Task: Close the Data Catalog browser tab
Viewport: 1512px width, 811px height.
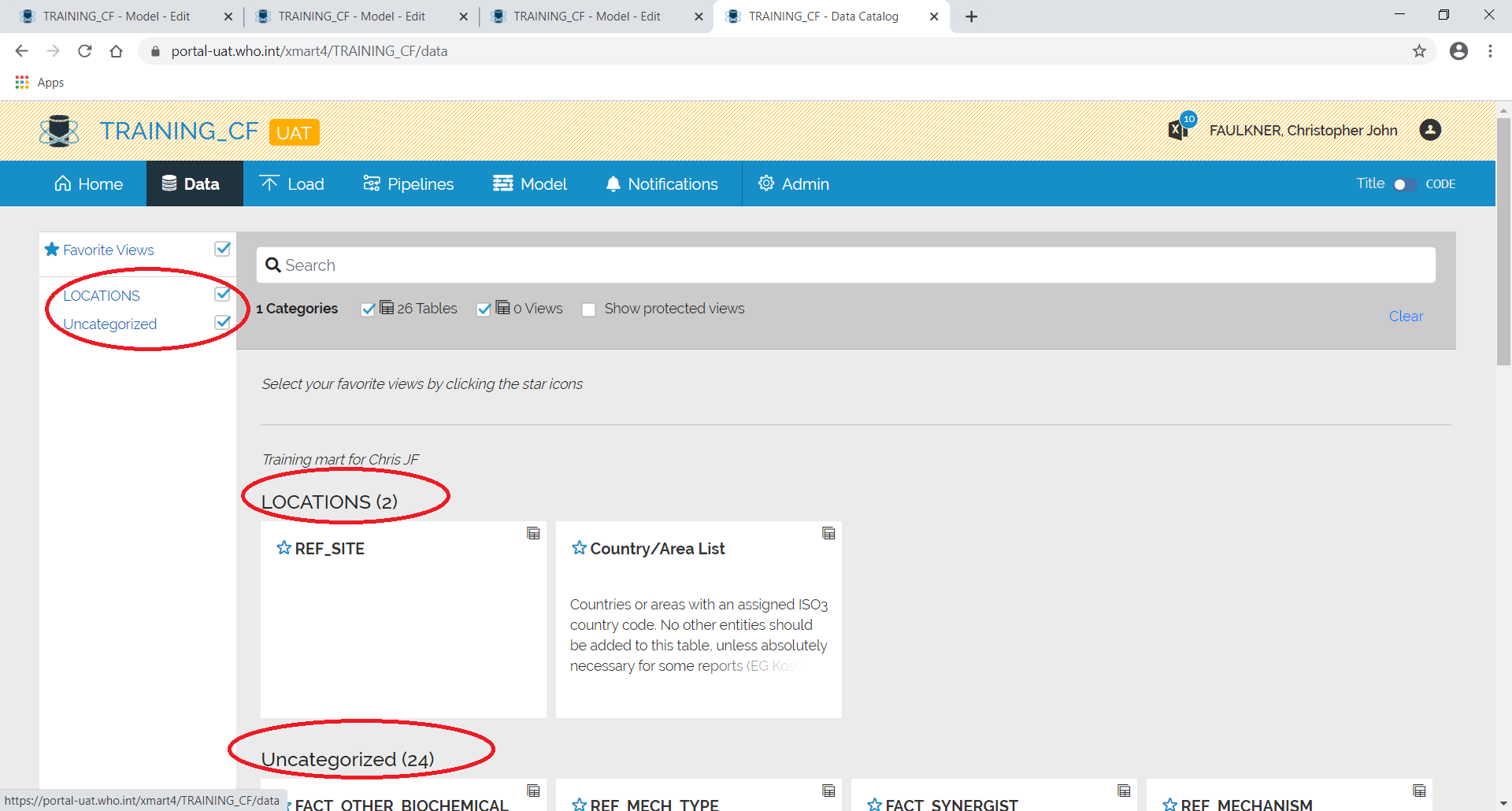Action: click(x=934, y=17)
